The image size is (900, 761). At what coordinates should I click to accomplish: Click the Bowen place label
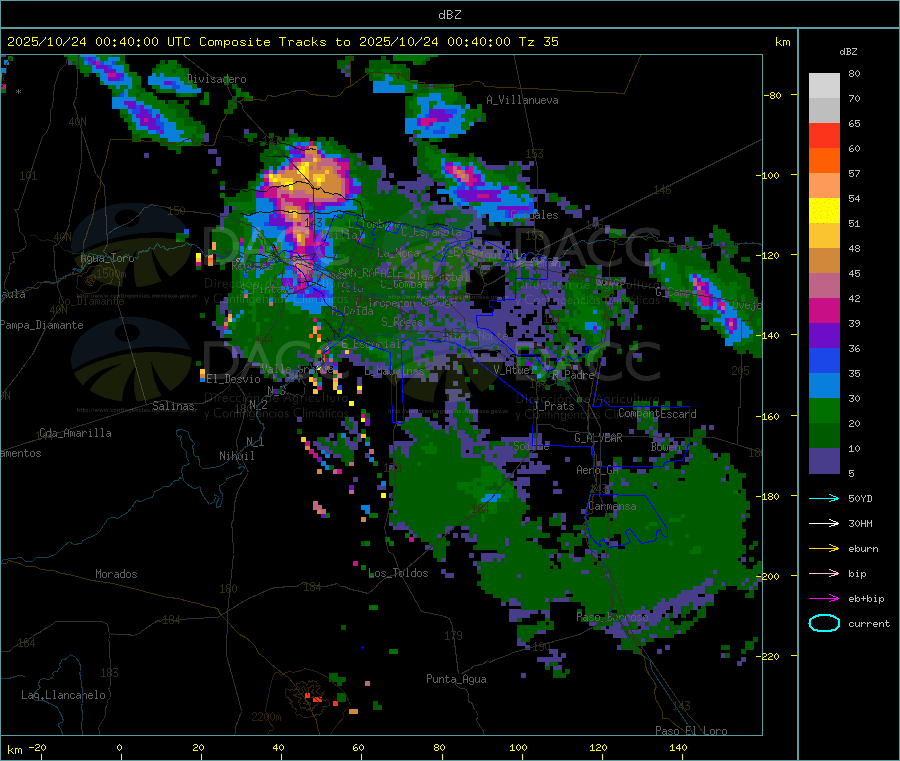pos(666,446)
